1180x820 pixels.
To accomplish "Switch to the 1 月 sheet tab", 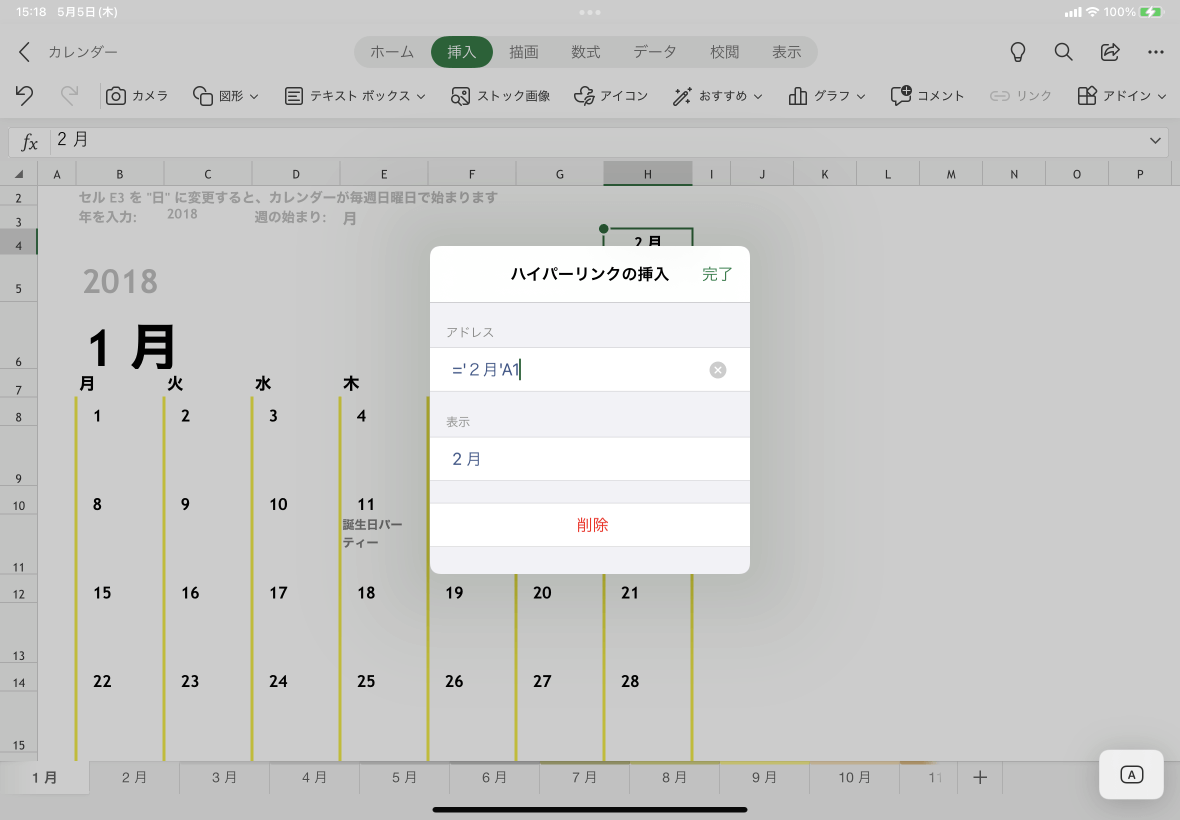I will tap(44, 778).
